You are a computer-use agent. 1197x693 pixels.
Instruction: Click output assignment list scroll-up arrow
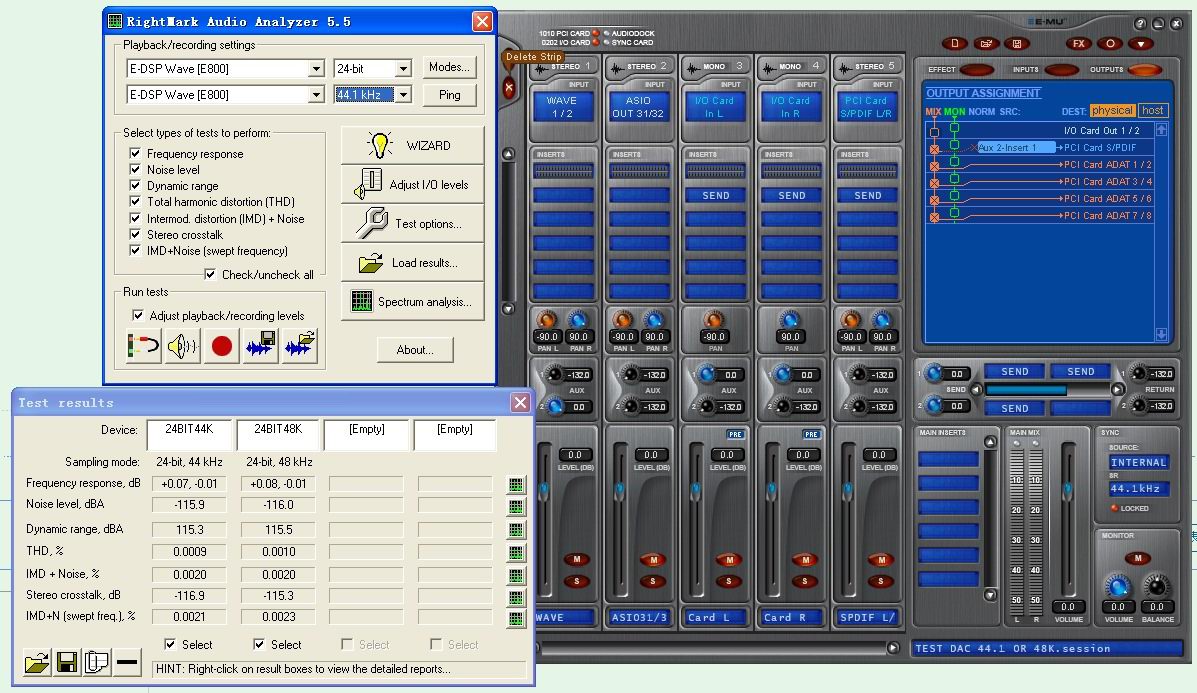click(1161, 130)
